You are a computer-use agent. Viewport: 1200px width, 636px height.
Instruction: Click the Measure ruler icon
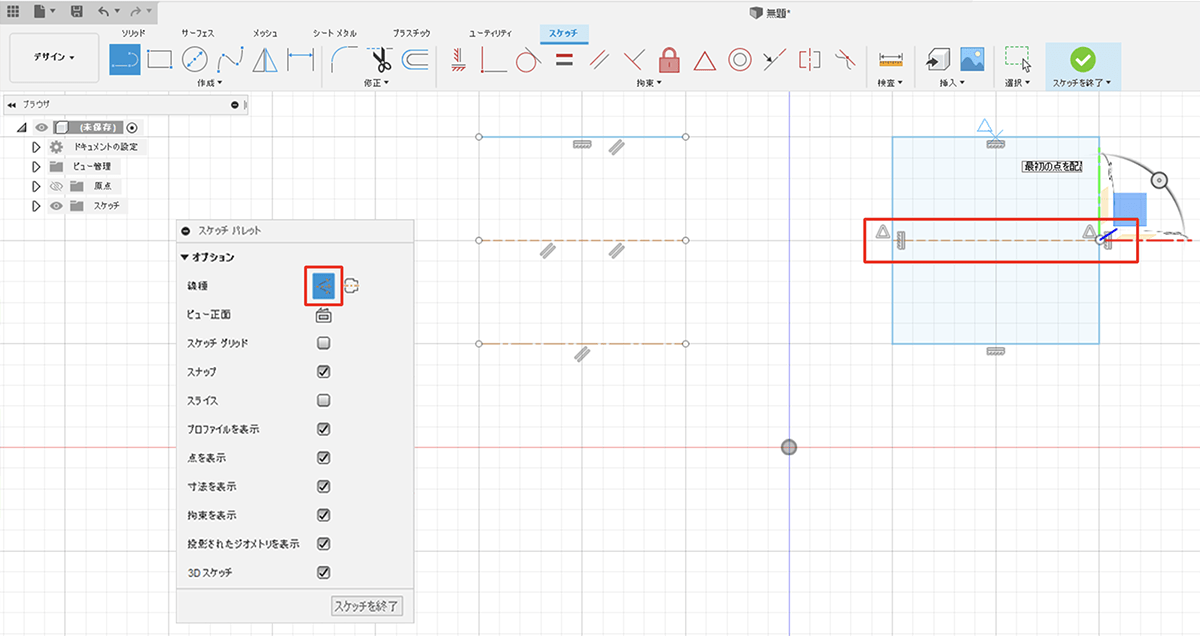[x=890, y=60]
